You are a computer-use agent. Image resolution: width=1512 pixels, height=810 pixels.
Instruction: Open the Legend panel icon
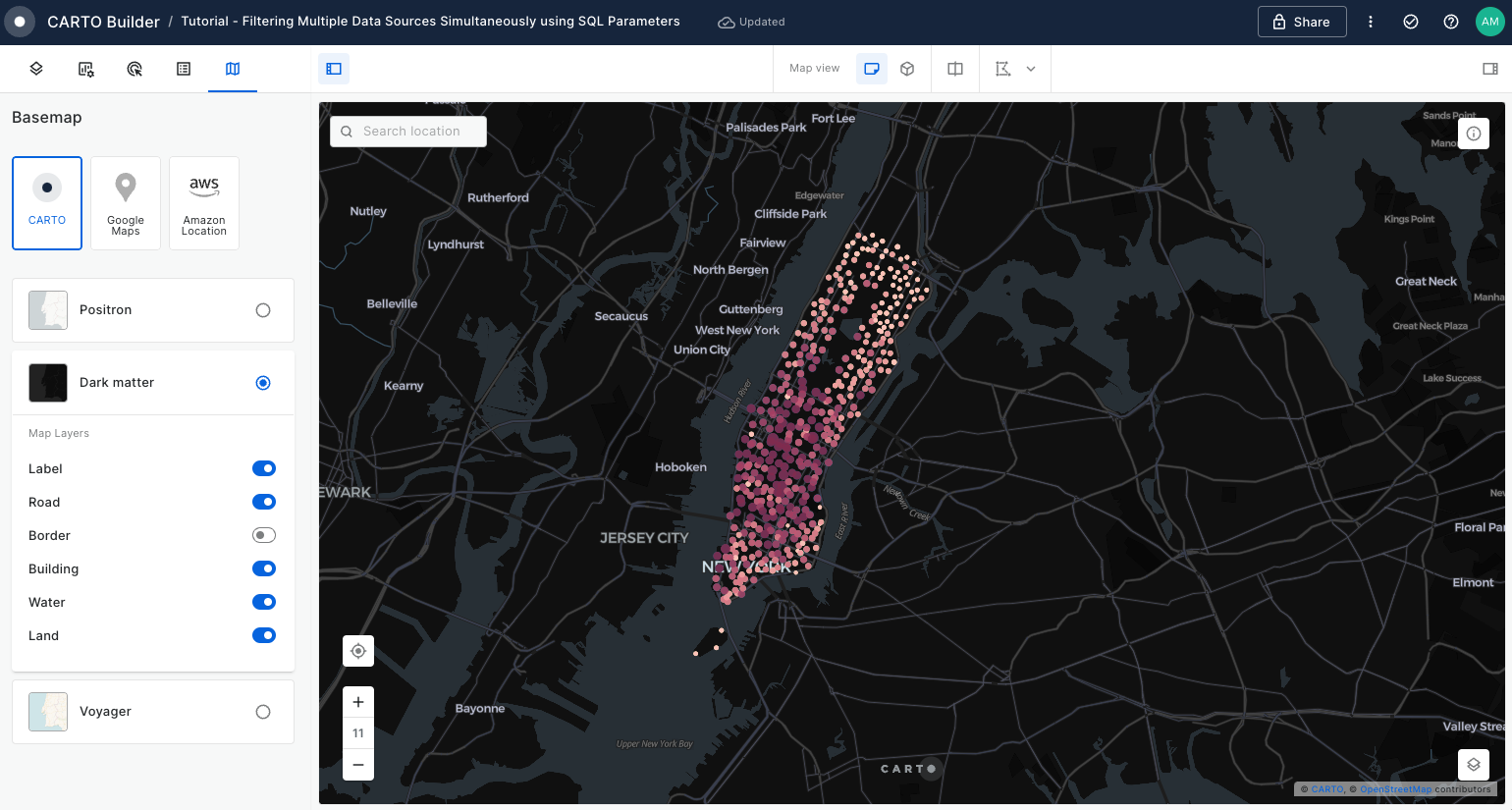pos(184,69)
